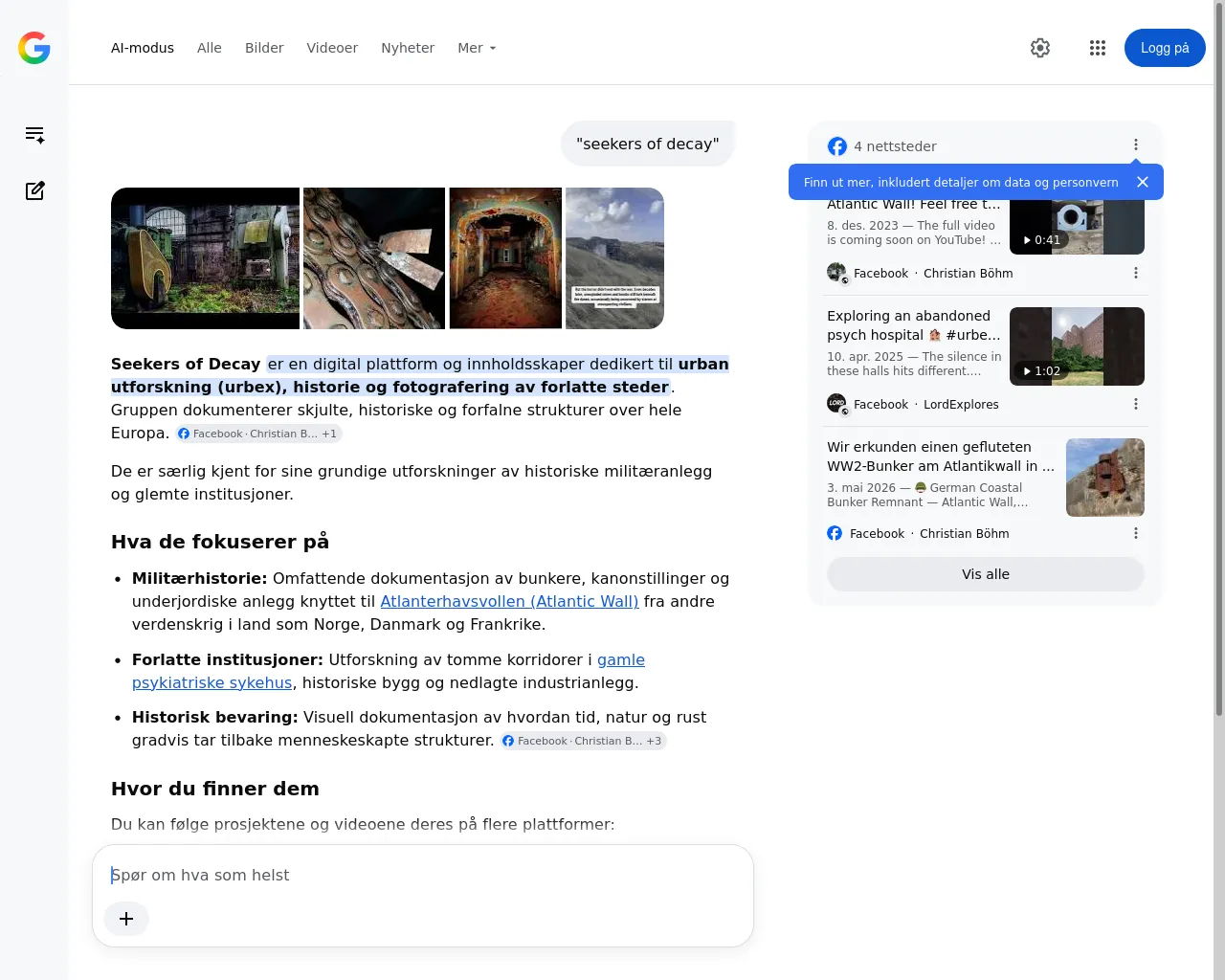Play the 0:41 Atlantic Wall video

1077,227
